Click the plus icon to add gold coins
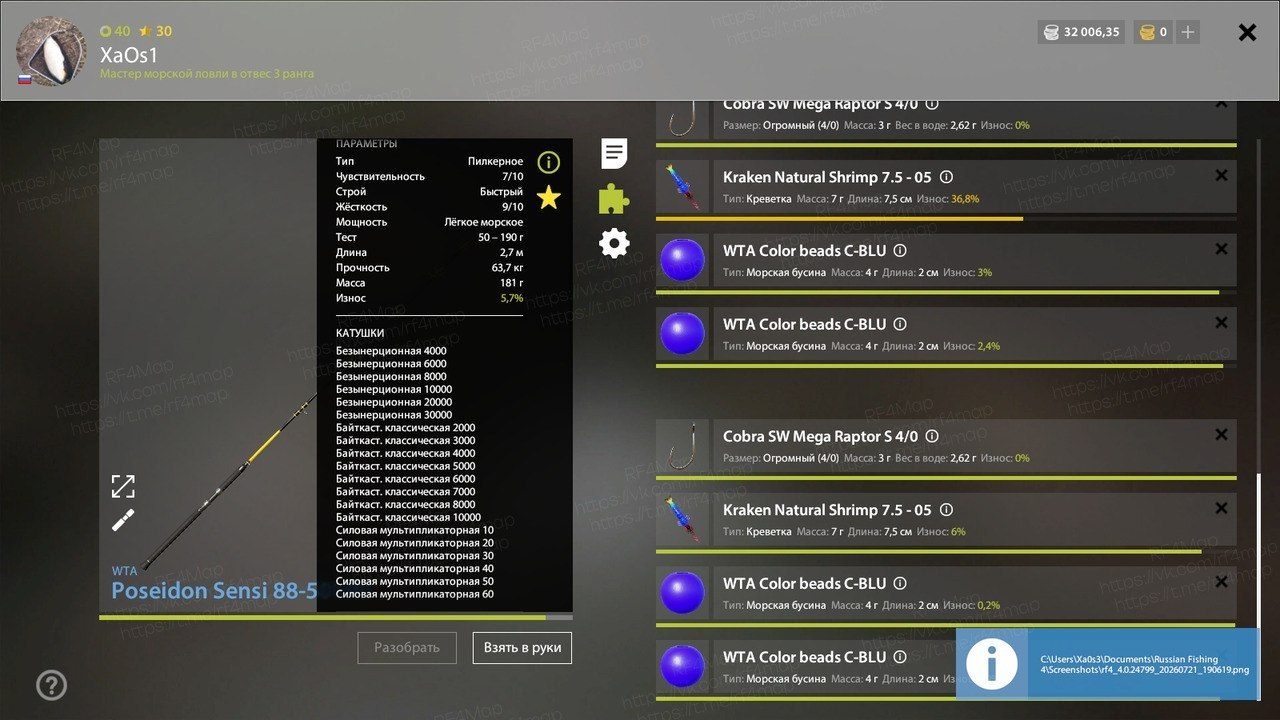 click(x=1187, y=32)
